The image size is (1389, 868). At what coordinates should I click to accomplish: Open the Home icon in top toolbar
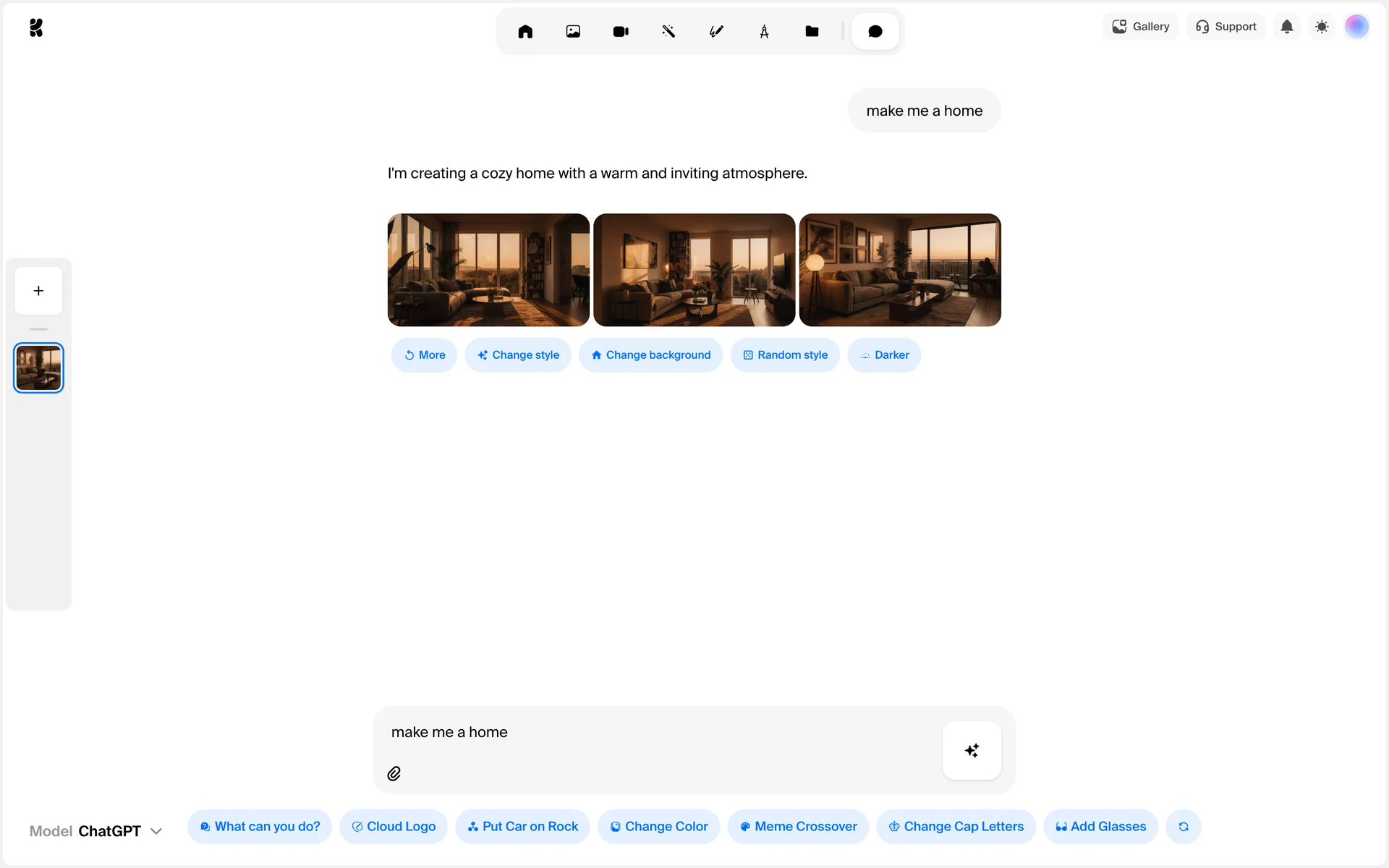click(x=525, y=31)
